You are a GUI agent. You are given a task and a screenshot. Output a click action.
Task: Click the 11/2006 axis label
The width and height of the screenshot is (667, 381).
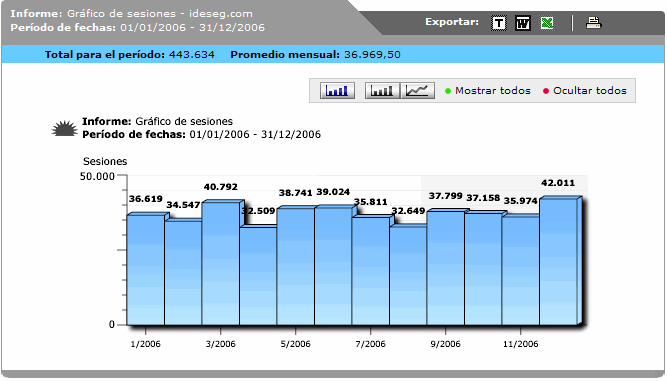(520, 344)
